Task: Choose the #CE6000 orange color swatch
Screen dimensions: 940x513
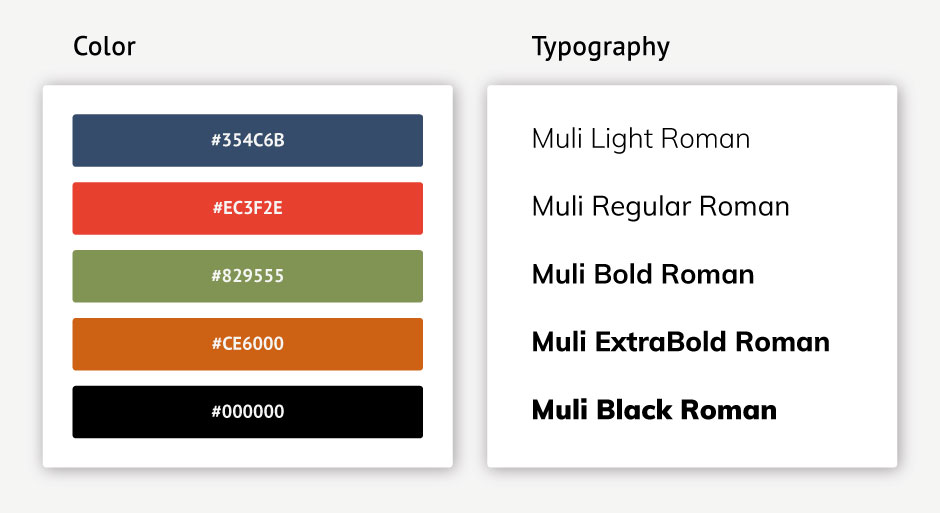Action: tap(248, 344)
